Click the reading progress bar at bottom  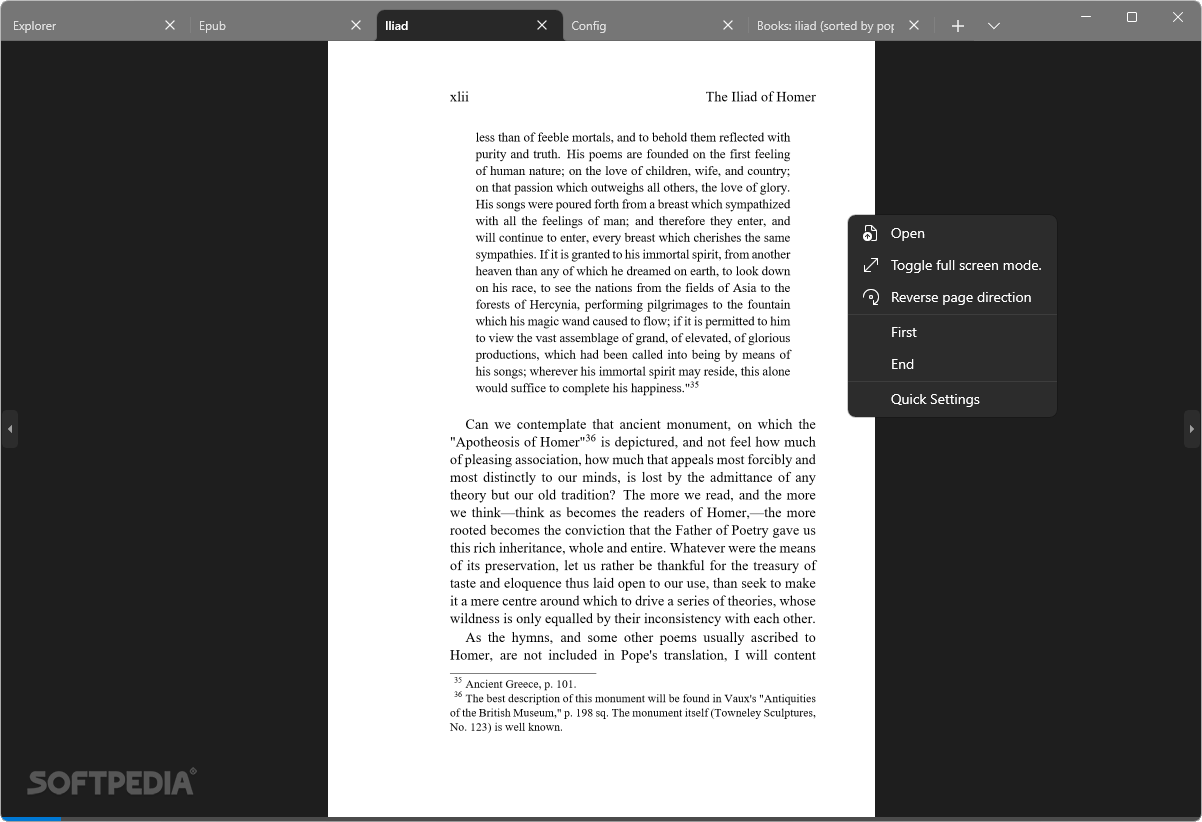[601, 819]
